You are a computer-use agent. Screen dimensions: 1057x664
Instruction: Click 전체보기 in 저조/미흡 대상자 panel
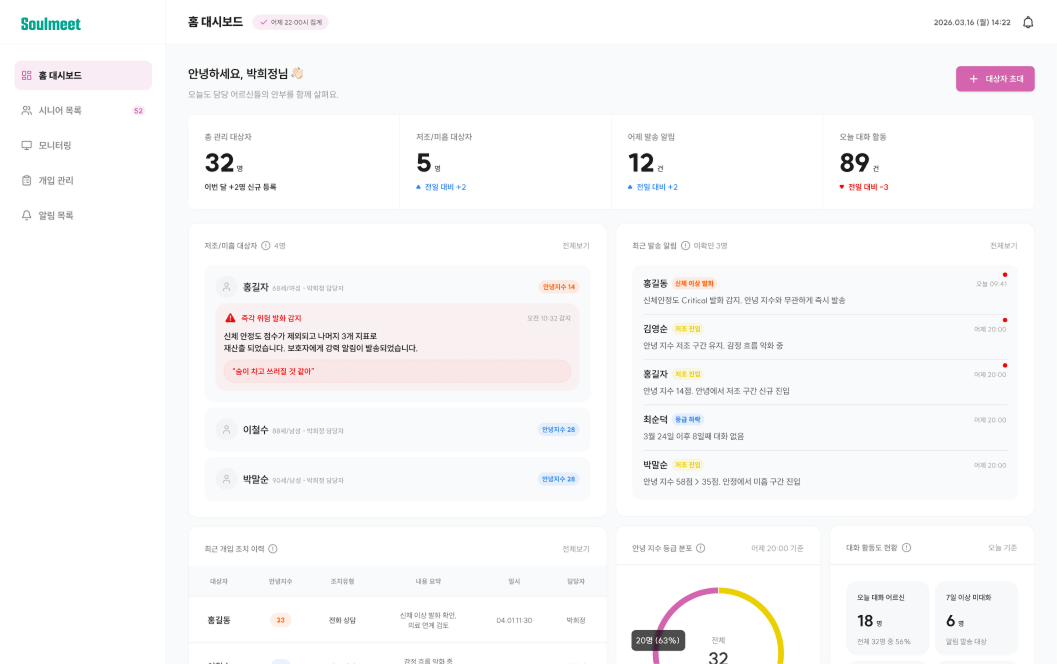click(576, 246)
